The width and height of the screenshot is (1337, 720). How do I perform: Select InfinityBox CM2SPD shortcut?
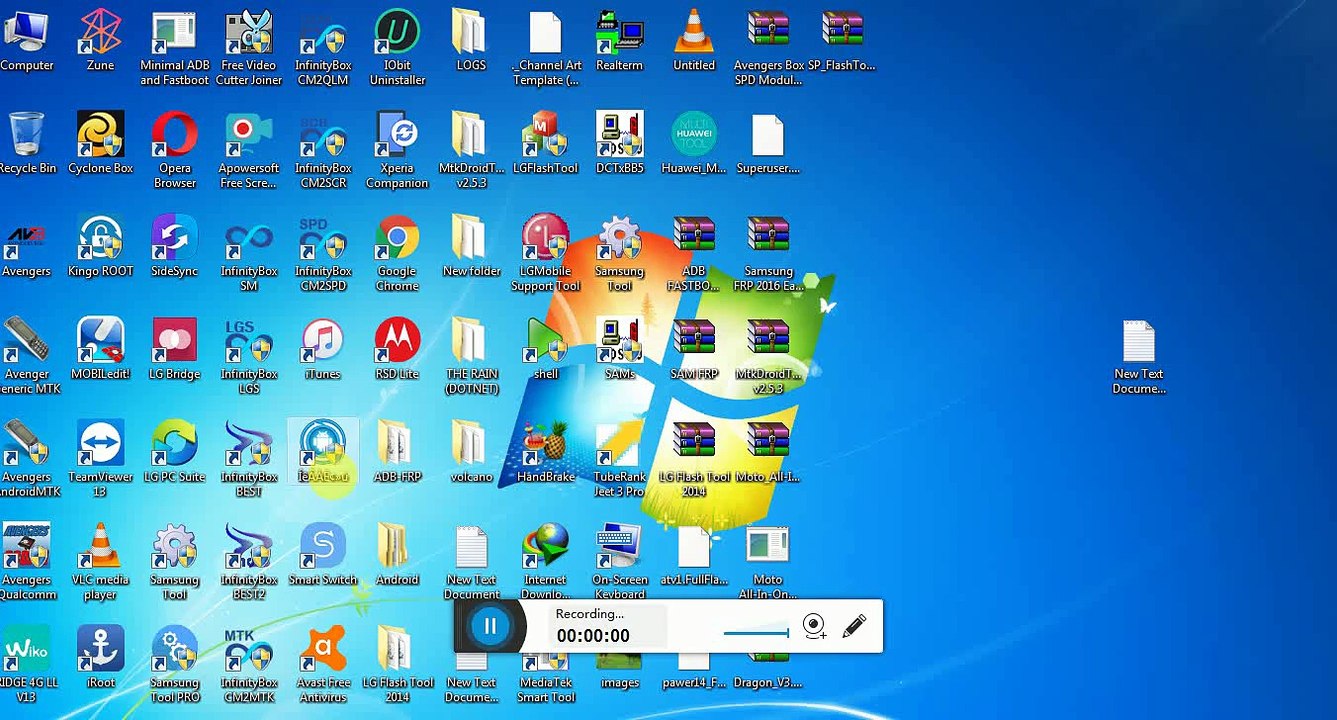click(x=323, y=253)
